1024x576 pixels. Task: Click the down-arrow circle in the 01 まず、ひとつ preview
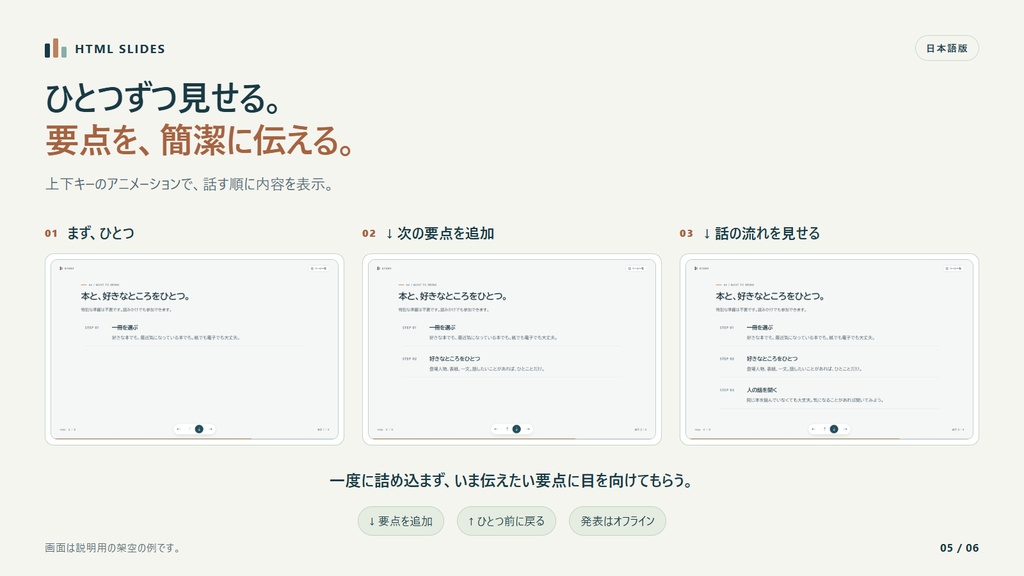point(199,429)
